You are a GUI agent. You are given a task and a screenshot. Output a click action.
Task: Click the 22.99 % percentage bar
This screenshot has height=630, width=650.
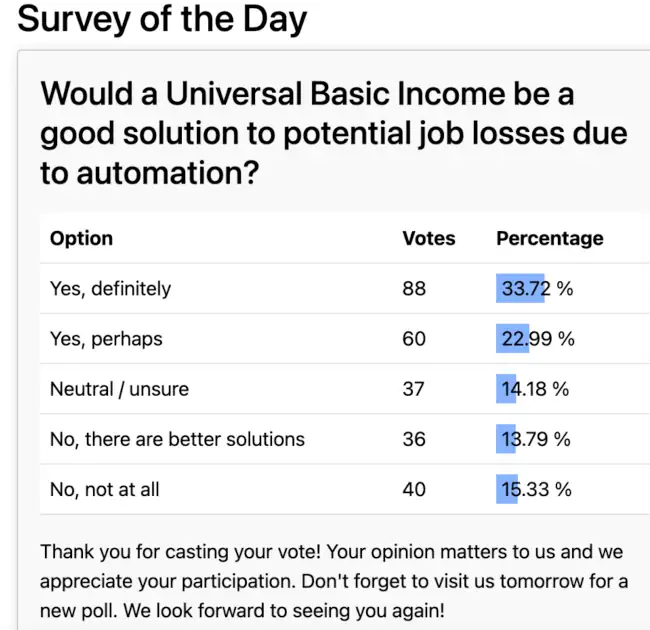[x=513, y=339]
